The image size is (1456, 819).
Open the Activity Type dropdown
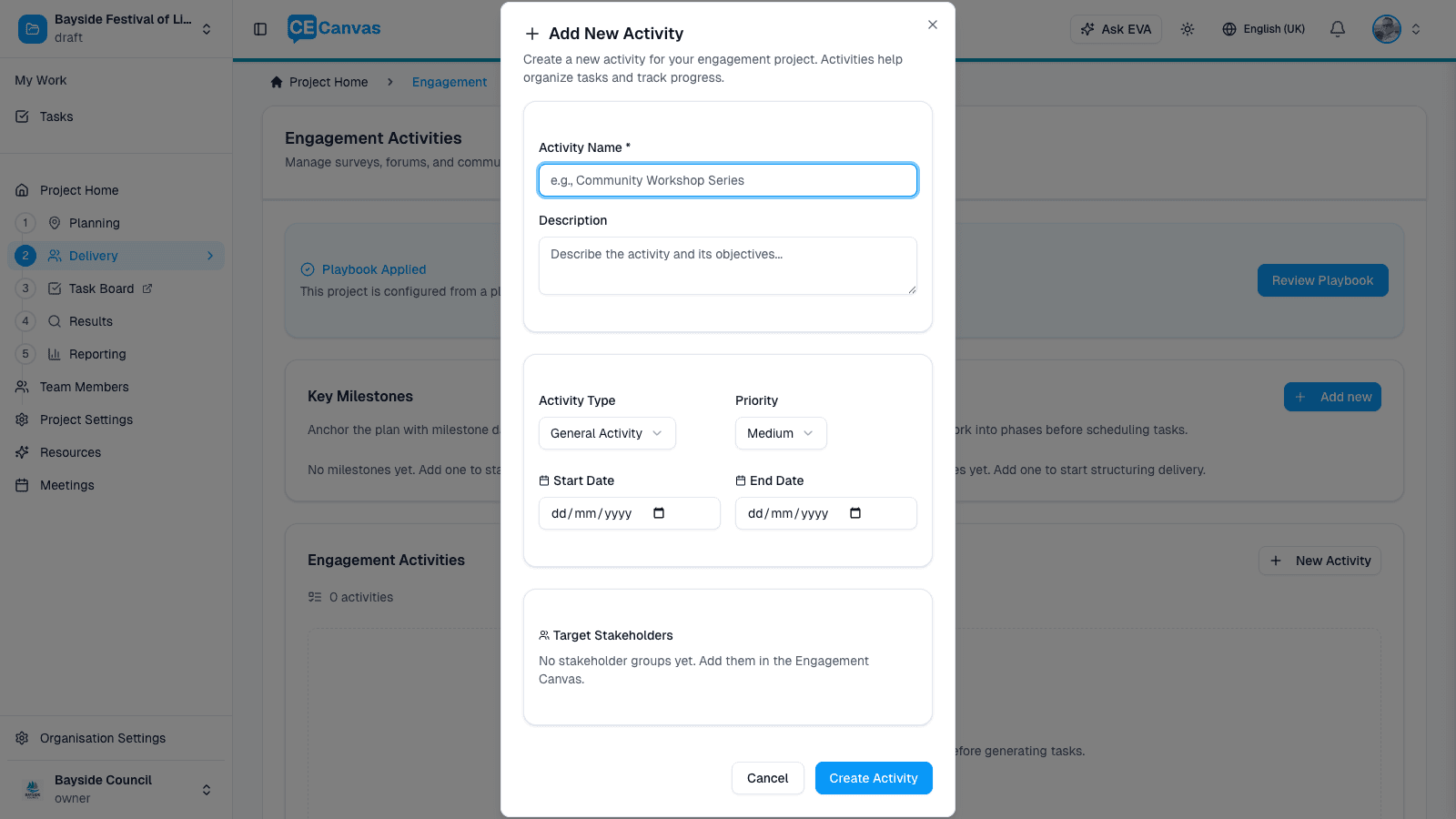[606, 433]
